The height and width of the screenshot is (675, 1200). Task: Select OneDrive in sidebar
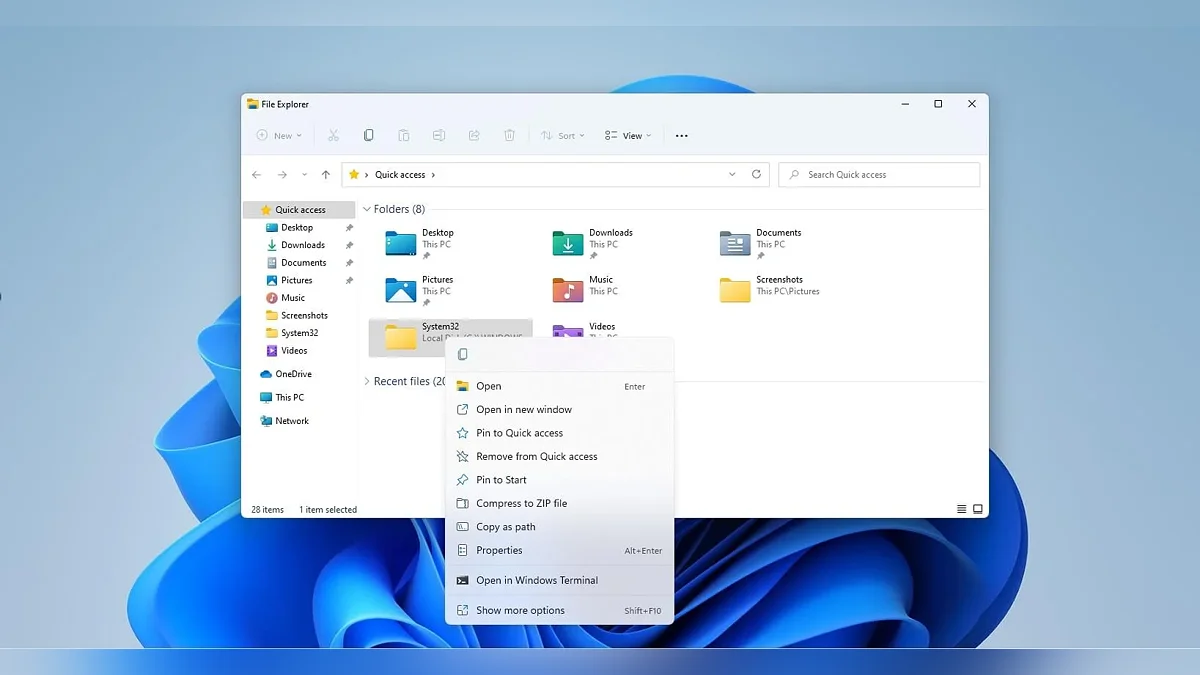[300, 374]
